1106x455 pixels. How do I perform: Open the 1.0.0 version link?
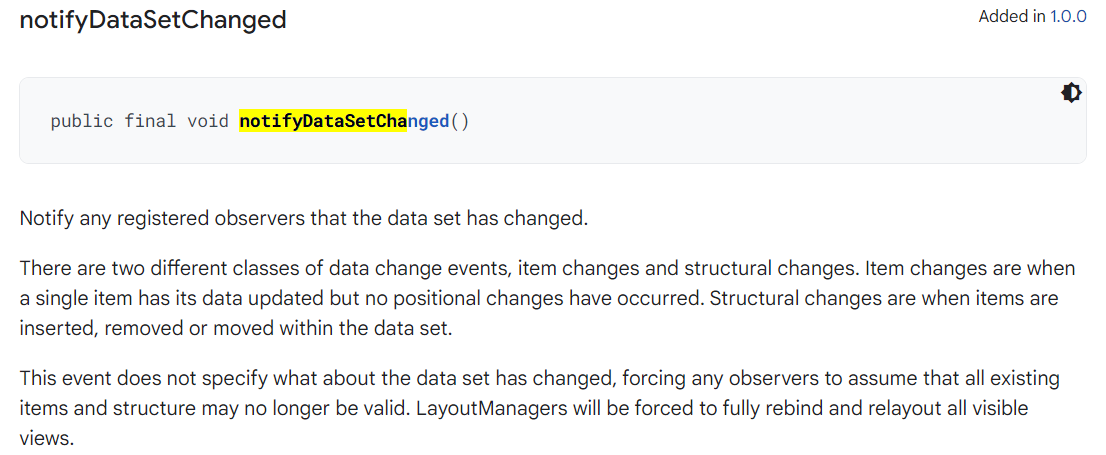point(1068,17)
